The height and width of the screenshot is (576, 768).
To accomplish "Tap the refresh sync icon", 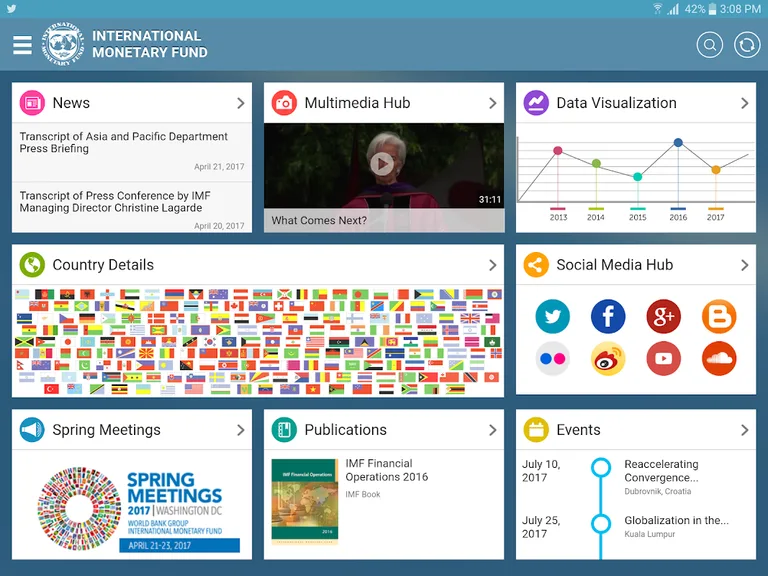I will [x=747, y=45].
